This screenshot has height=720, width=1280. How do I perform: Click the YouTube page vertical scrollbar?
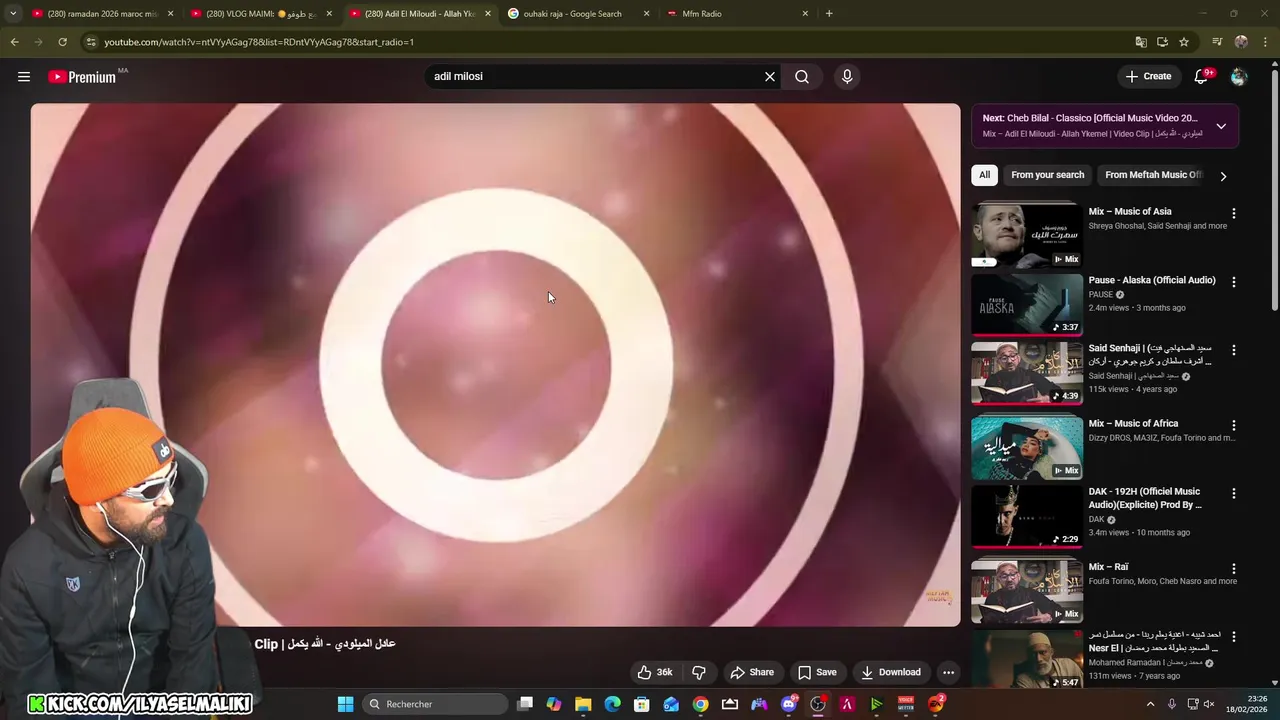tap(1274, 190)
